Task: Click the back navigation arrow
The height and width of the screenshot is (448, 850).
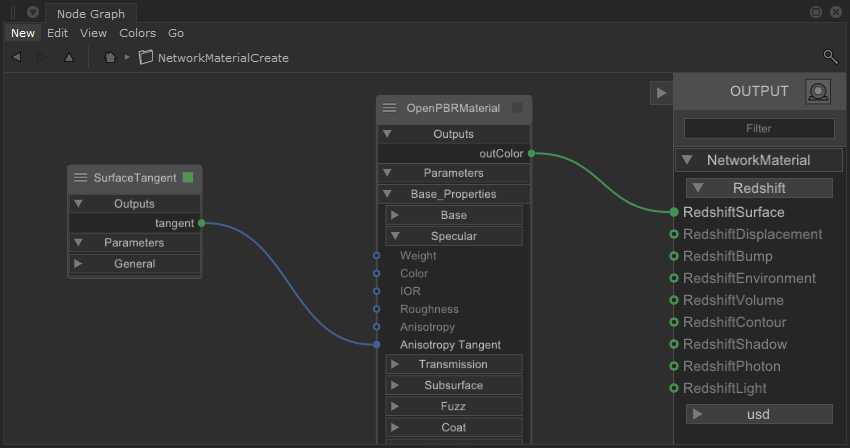Action: (x=17, y=58)
